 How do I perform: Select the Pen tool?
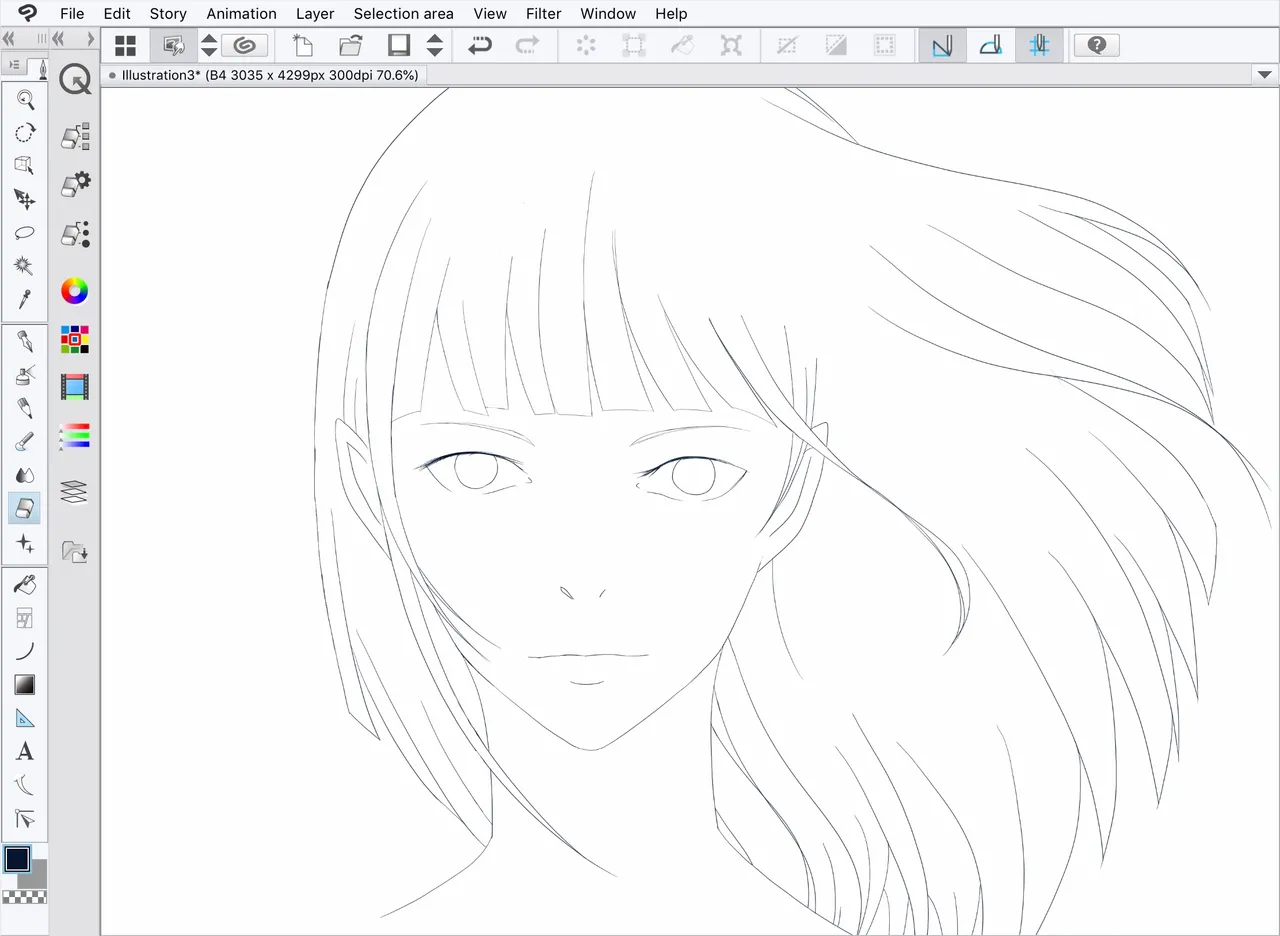[25, 342]
